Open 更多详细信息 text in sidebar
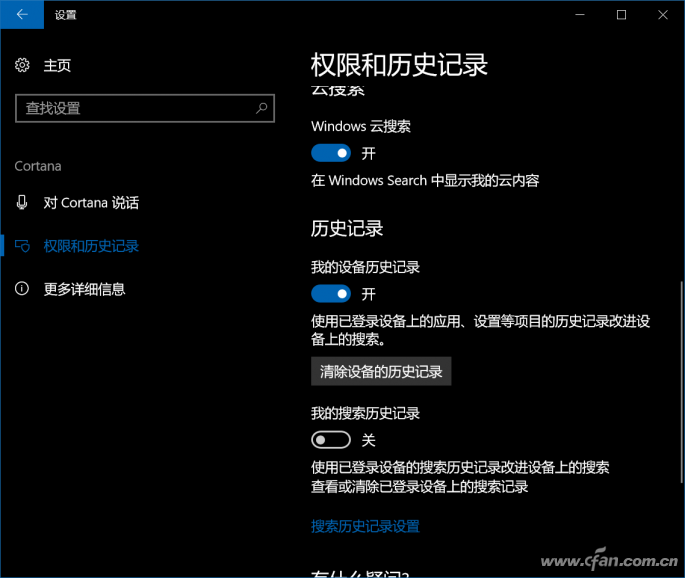Image resolution: width=685 pixels, height=578 pixels. click(84, 289)
